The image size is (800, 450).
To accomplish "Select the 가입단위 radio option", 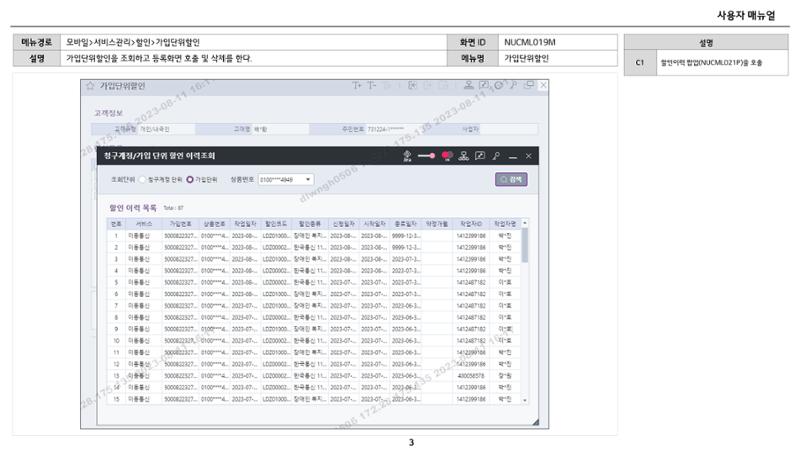I will tap(190, 180).
